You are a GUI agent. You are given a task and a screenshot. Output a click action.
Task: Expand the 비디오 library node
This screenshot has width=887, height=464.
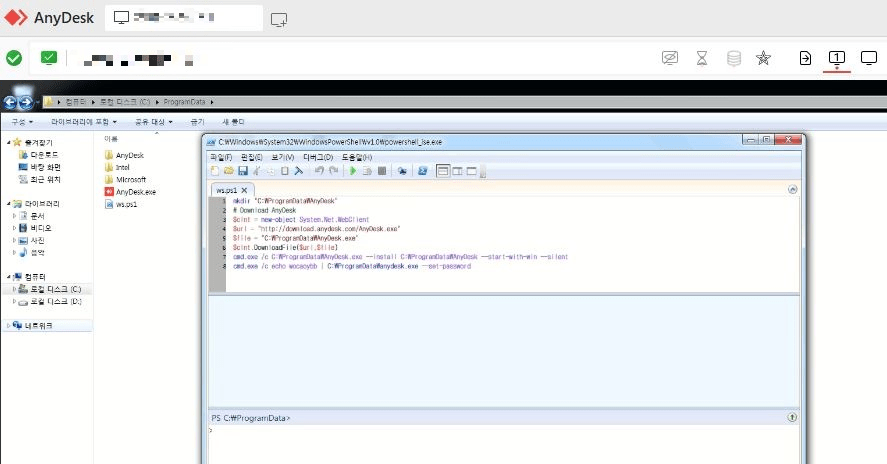click(x=15, y=228)
